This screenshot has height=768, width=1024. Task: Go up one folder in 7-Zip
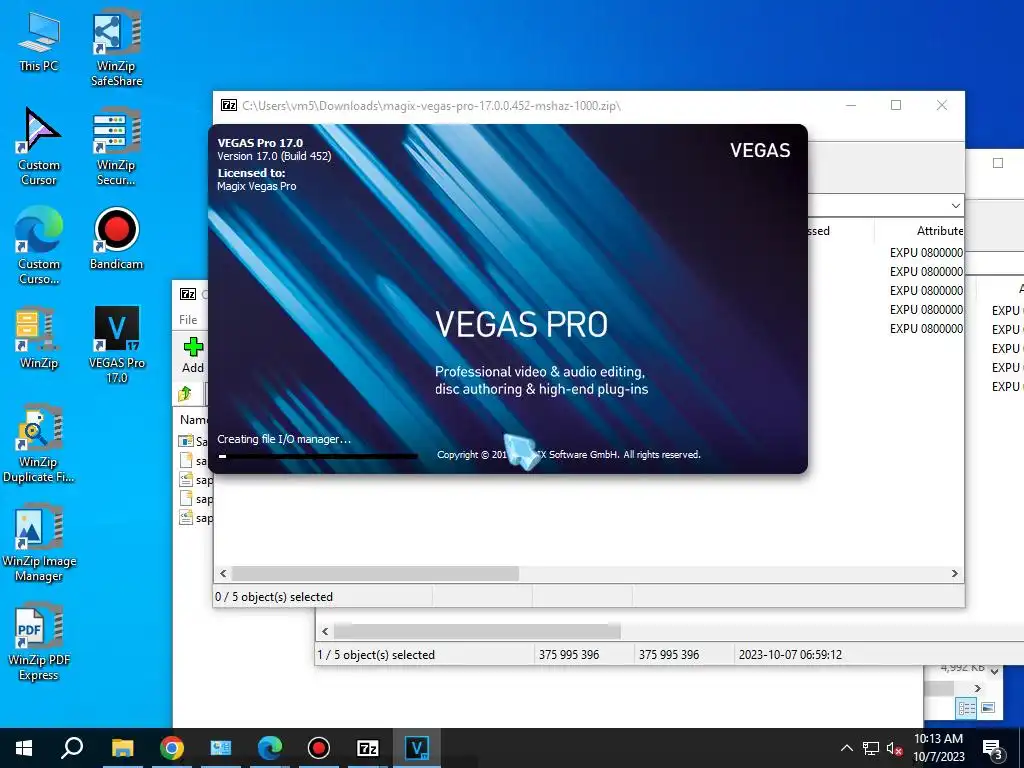[x=185, y=393]
